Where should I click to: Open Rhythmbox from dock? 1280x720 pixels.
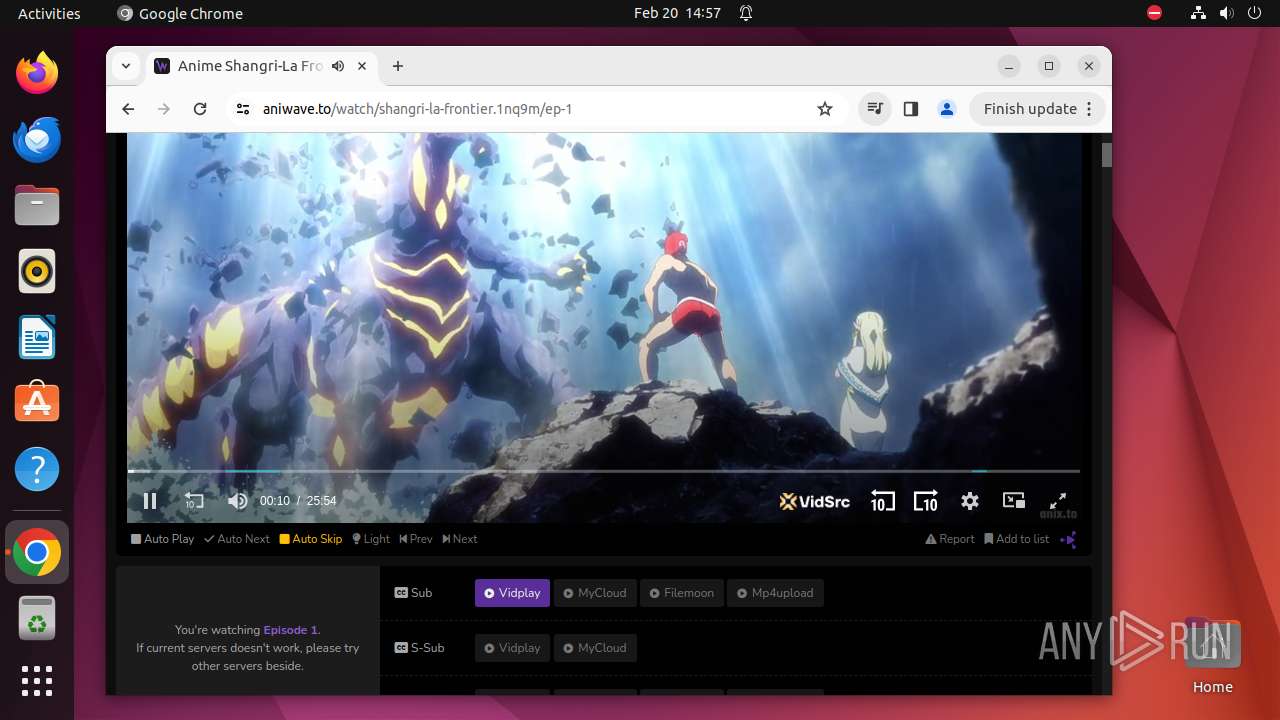37,271
